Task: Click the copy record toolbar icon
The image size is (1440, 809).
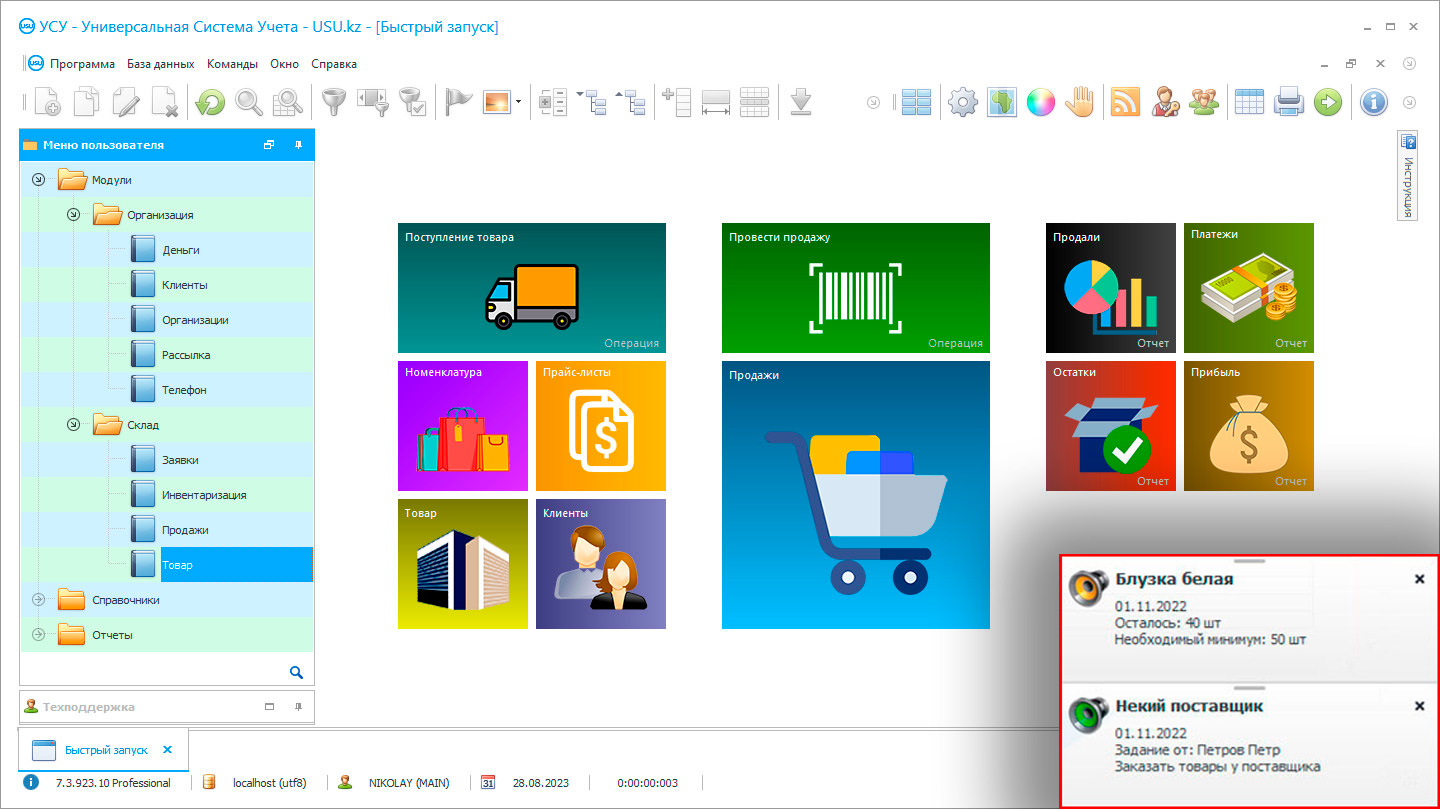Action: tap(87, 102)
